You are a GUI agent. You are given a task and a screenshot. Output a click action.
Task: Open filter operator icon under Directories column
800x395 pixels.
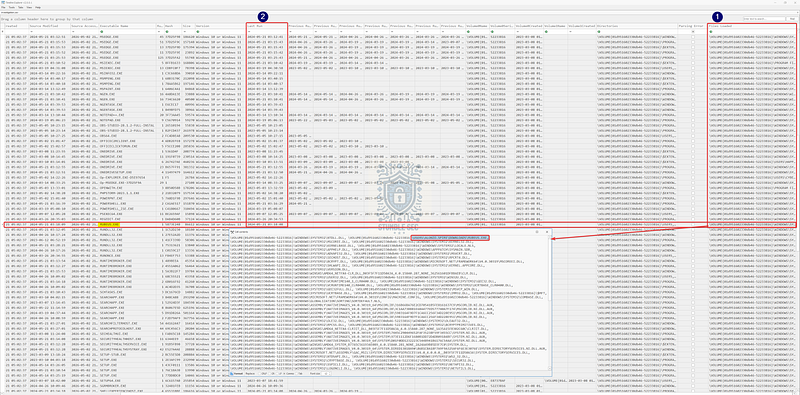click(x=600, y=32)
